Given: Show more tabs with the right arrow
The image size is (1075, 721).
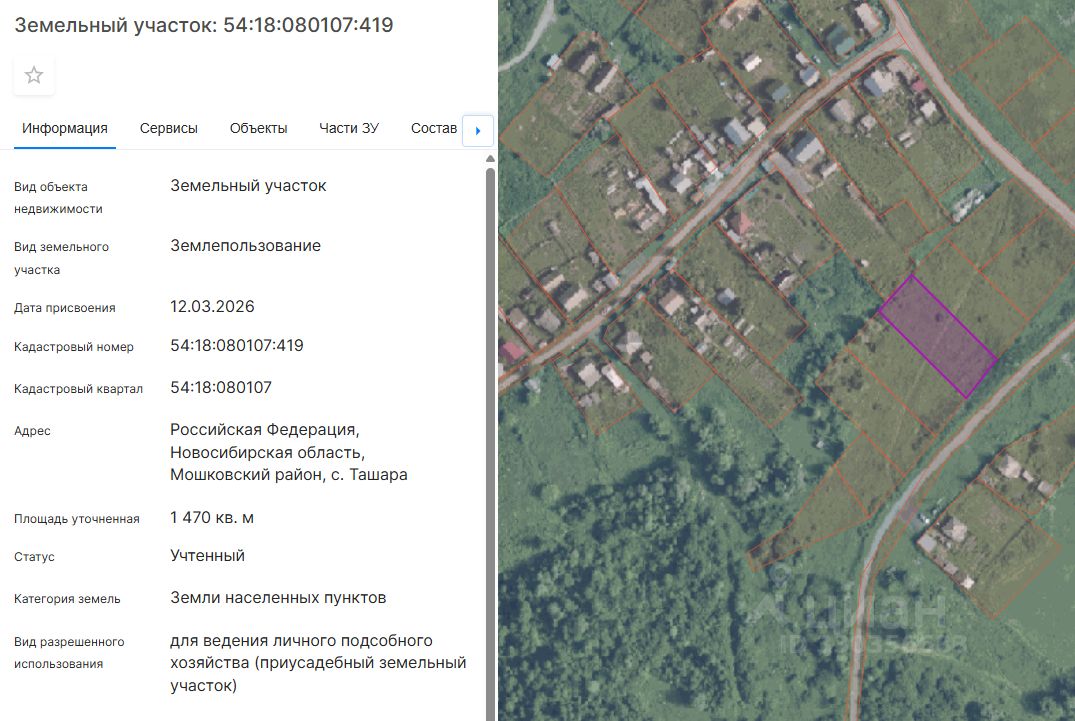Looking at the screenshot, I should pos(478,130).
